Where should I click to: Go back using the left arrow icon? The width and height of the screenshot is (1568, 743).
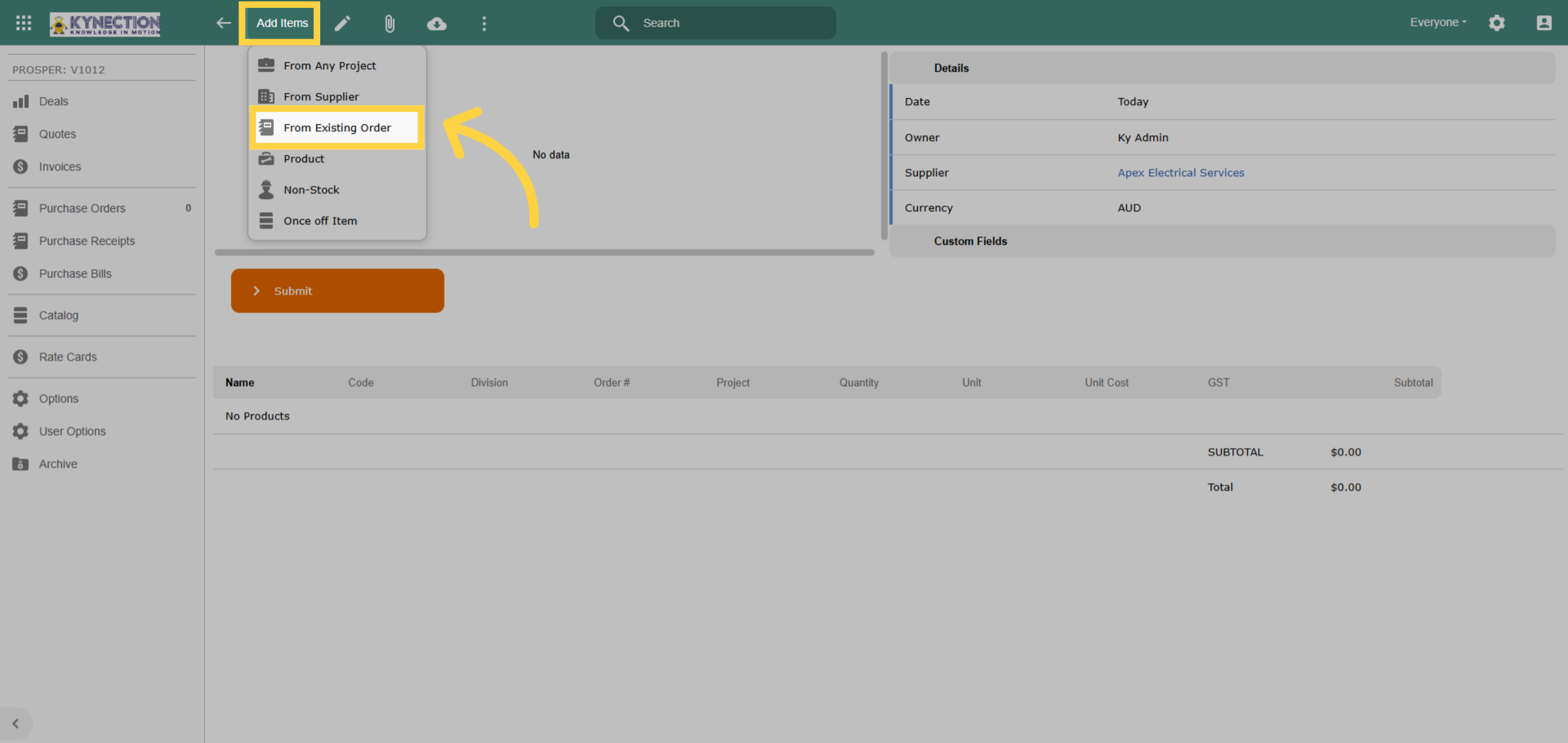[223, 23]
